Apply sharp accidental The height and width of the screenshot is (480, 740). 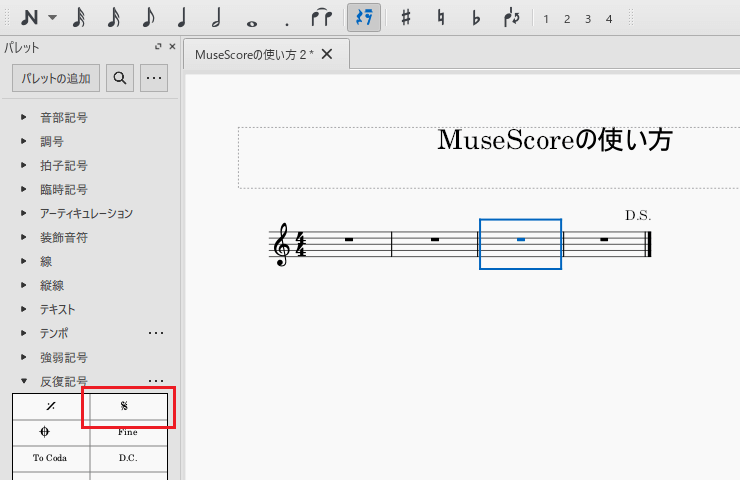pos(405,18)
